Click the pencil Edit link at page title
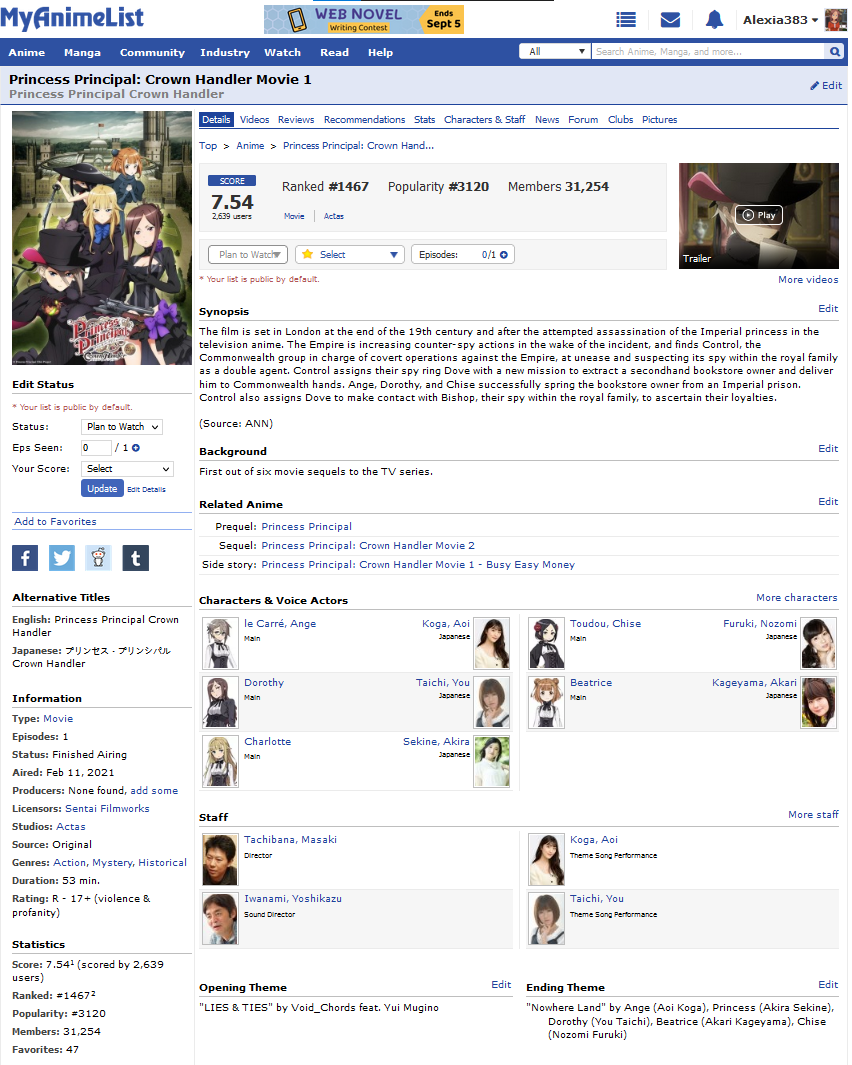This screenshot has height=1065, width=852. coord(826,86)
